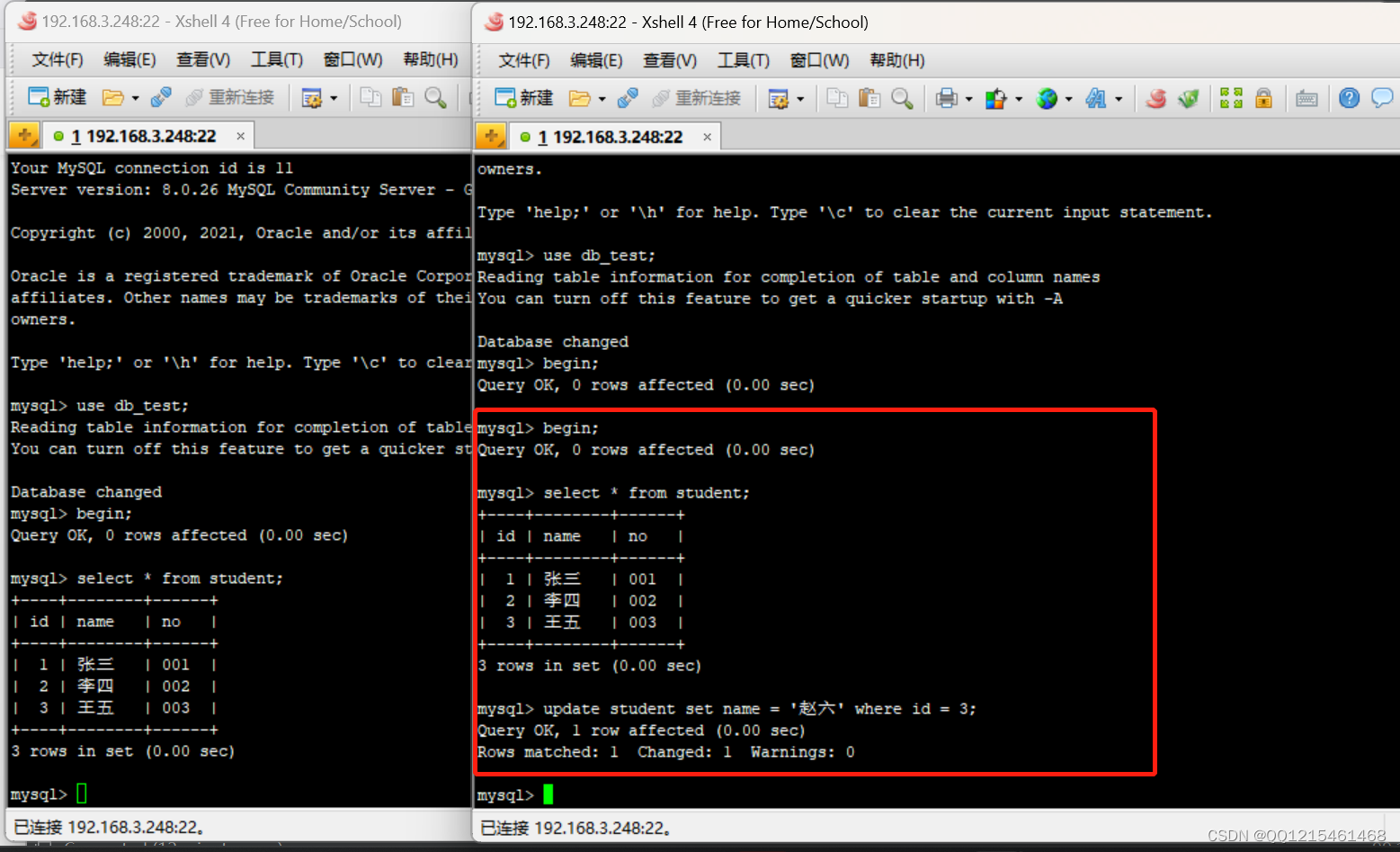Viewport: 1400px width, 852px height.
Task: Open 窗口(W) menu in right window
Action: click(x=819, y=60)
